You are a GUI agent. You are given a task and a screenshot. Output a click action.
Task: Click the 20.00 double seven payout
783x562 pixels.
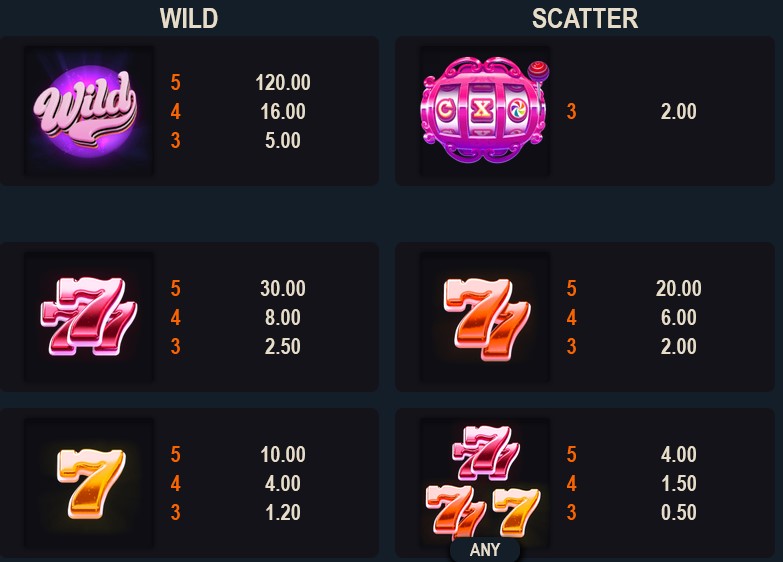point(678,288)
